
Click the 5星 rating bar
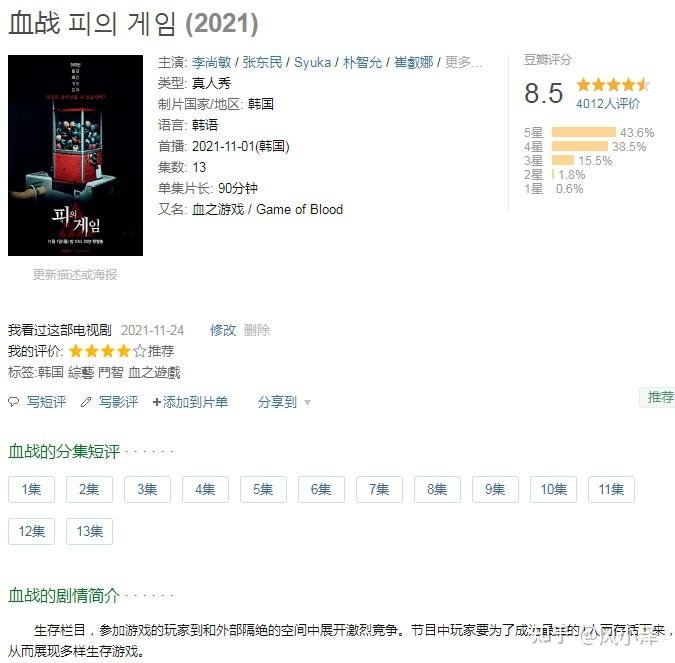tap(584, 132)
